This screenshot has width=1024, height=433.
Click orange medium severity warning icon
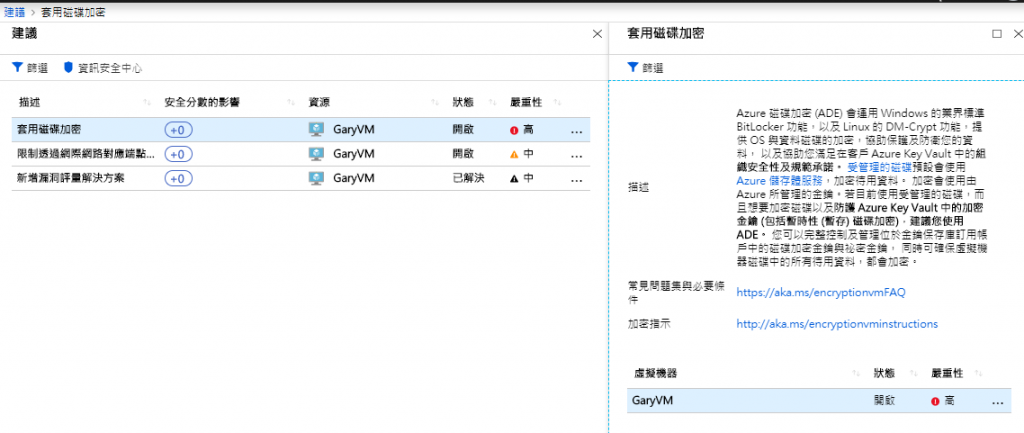(514, 155)
